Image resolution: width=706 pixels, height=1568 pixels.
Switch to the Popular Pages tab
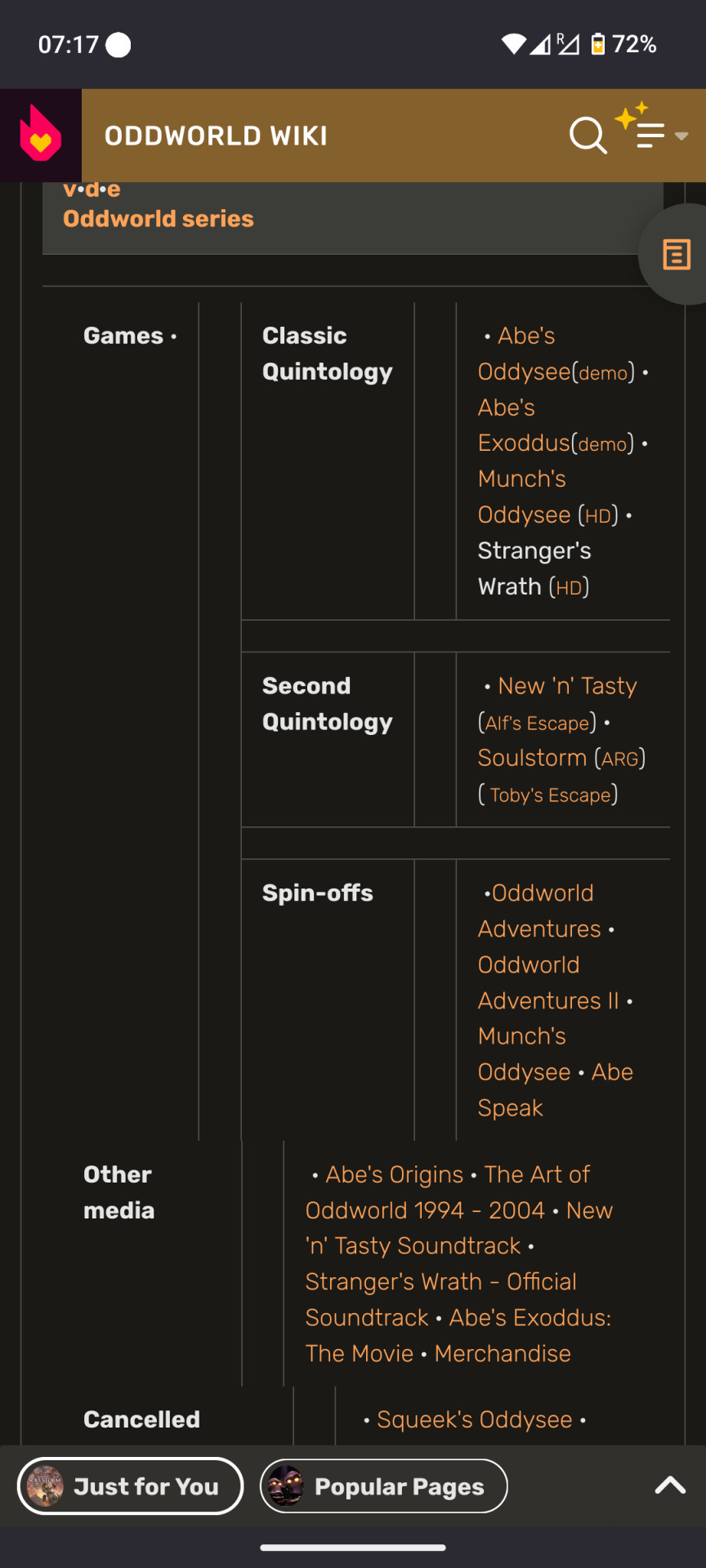coord(384,1486)
